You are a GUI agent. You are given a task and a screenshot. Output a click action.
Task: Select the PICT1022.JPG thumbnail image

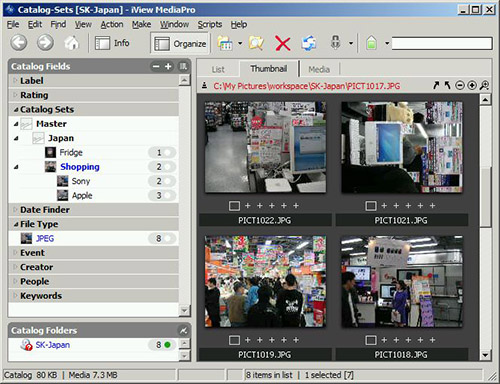point(265,147)
